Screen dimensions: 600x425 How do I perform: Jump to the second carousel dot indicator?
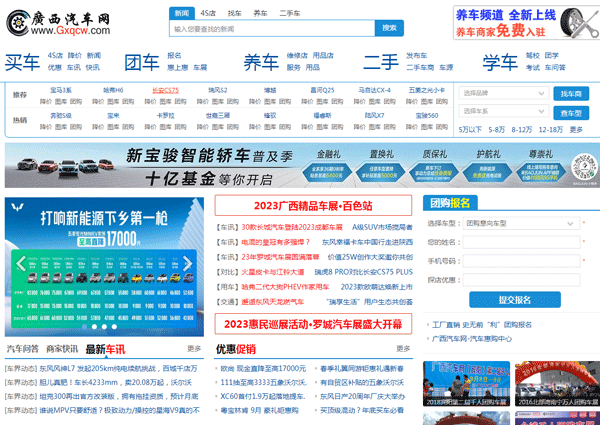tap(94, 327)
